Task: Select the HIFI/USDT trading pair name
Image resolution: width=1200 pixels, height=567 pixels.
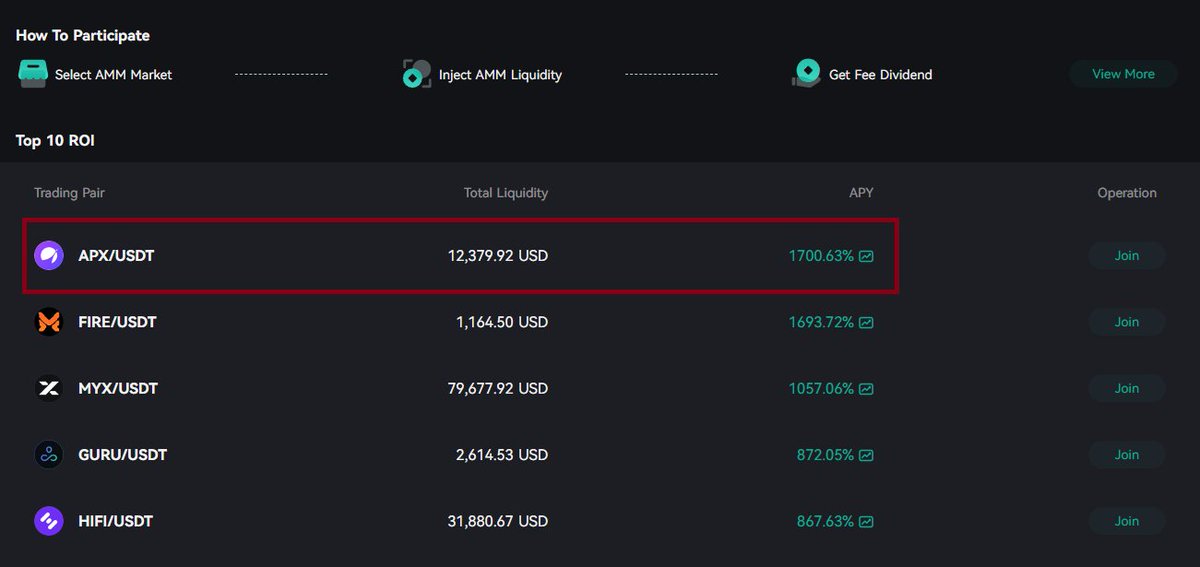Action: click(x=115, y=521)
